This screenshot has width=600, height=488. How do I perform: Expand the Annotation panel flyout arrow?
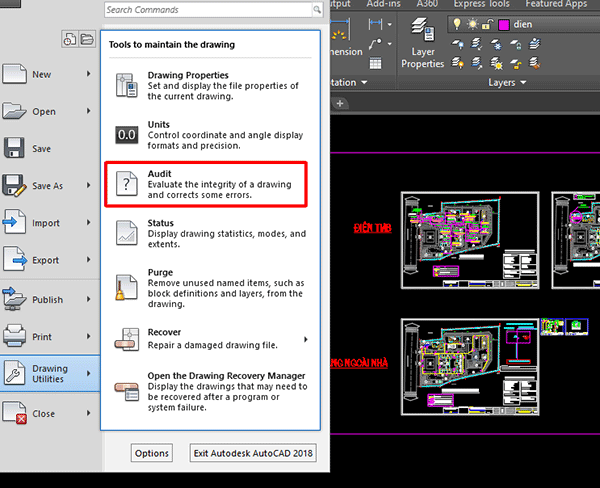coord(364,82)
